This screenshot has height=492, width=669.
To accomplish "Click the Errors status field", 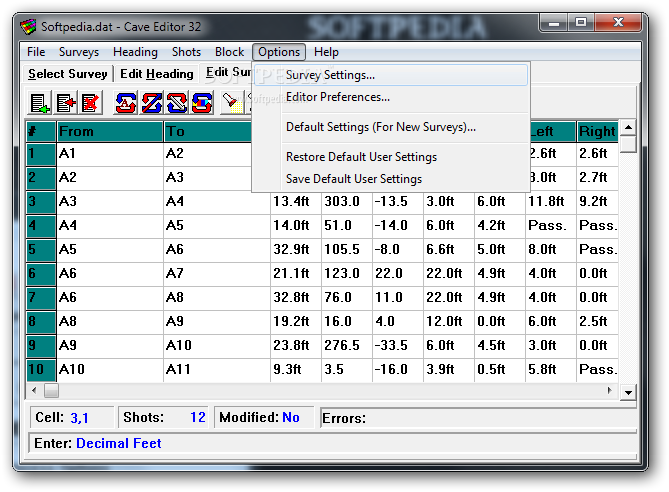I will (x=478, y=418).
